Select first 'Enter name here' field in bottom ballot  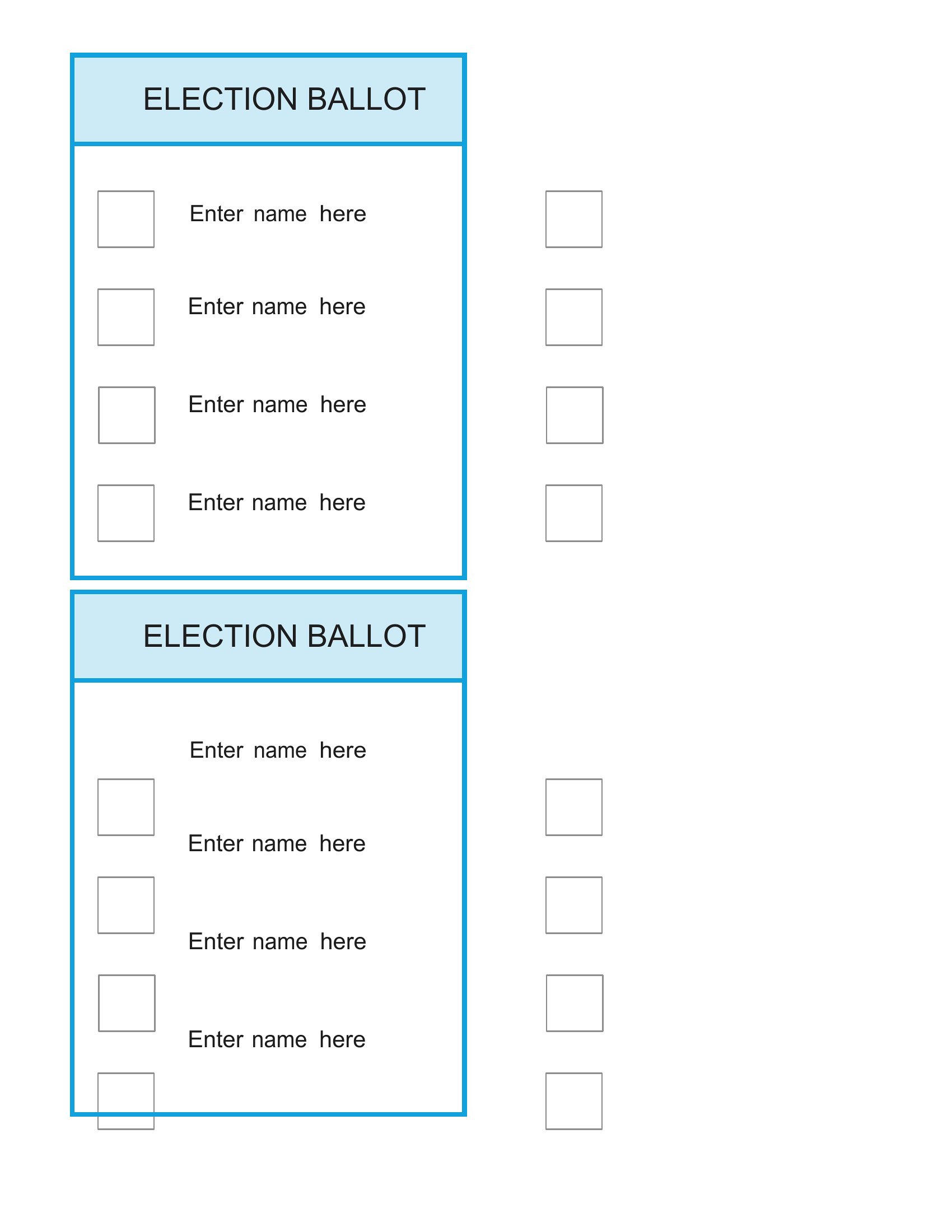[x=277, y=750]
